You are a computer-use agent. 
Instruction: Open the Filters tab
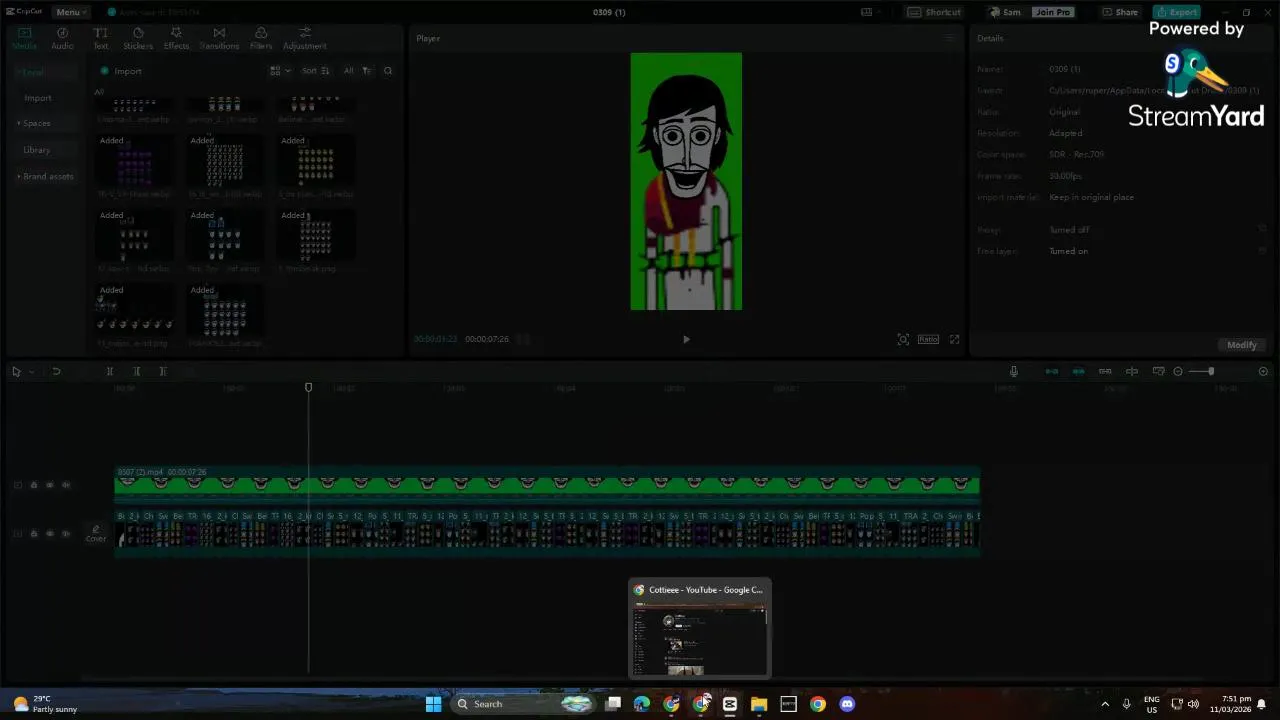261,39
